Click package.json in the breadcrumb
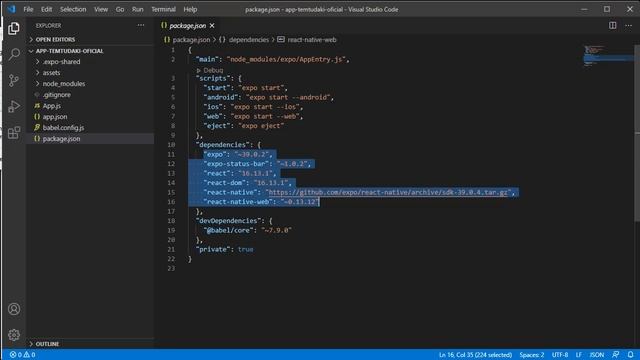Screen dimensions: 640x360 tap(191, 40)
